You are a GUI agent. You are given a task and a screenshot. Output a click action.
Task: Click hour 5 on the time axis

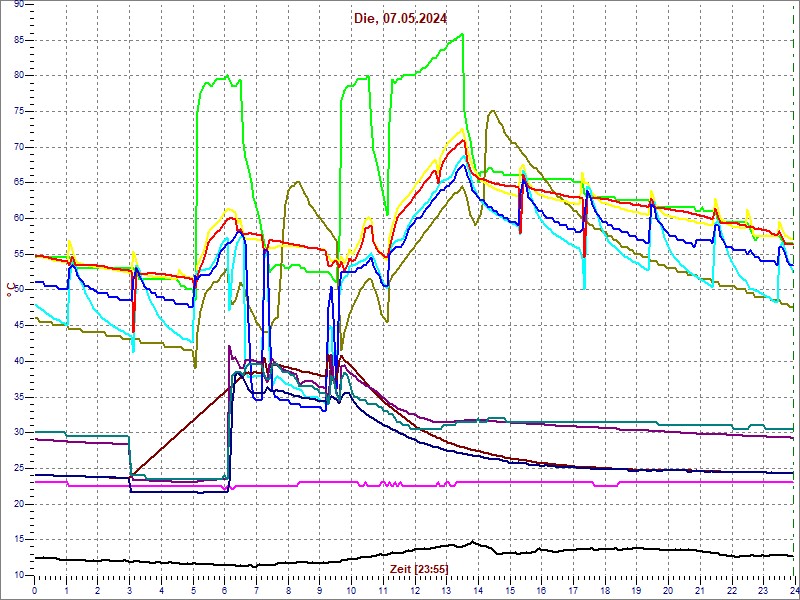[x=193, y=590]
